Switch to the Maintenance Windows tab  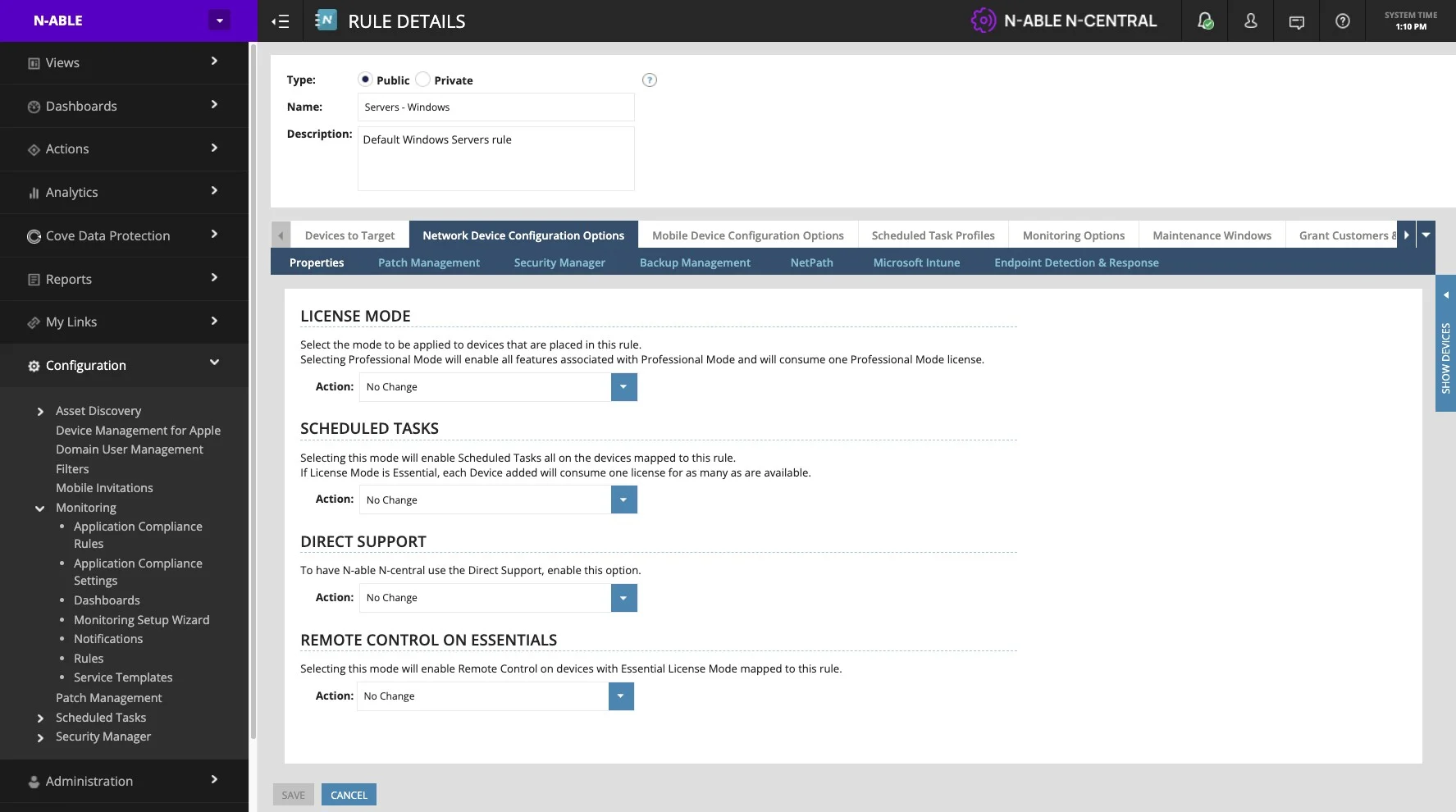click(1212, 235)
